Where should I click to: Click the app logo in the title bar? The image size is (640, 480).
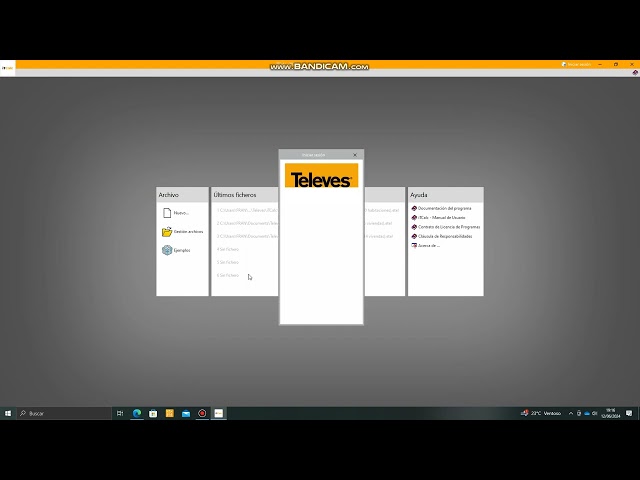click(x=7, y=68)
